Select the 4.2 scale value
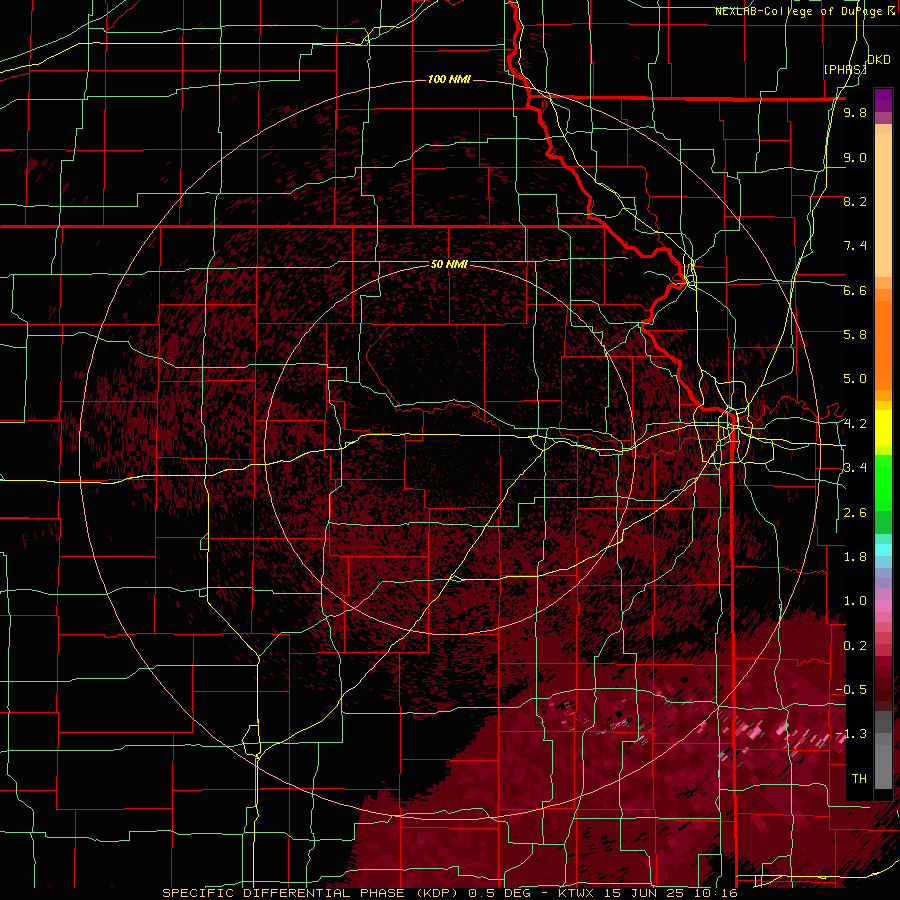Image resolution: width=900 pixels, height=900 pixels. [855, 424]
